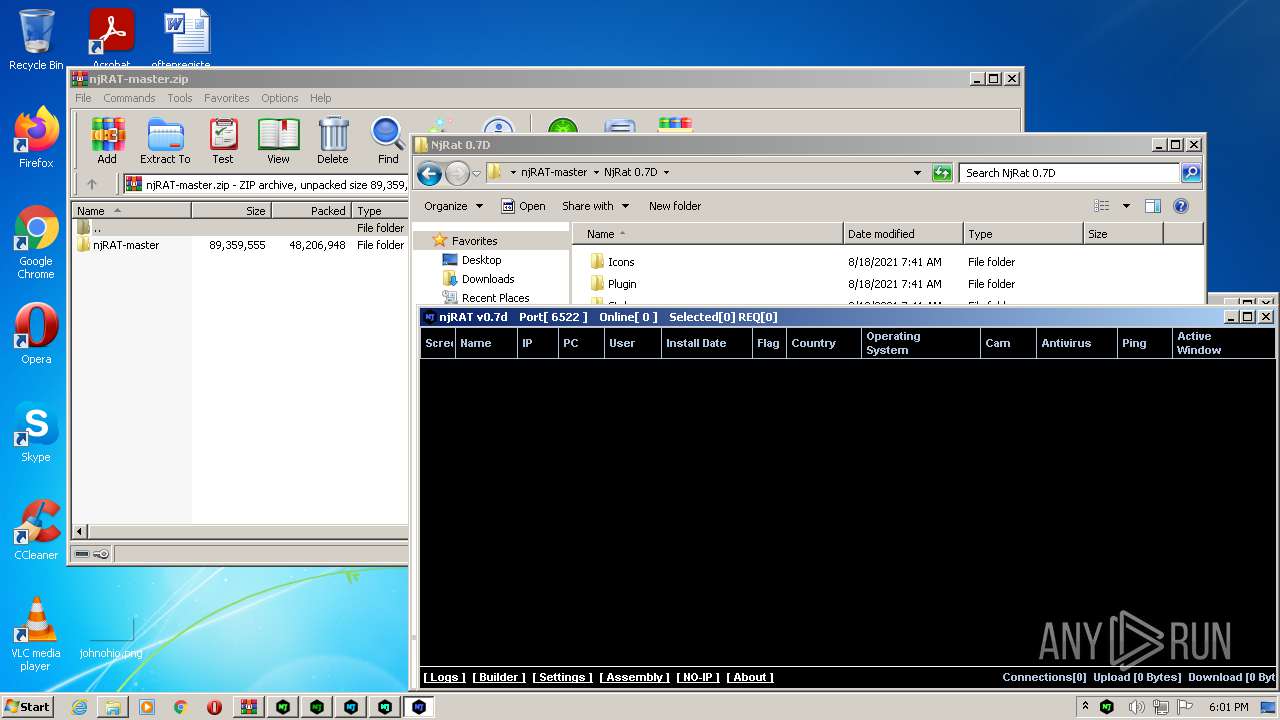Click the Find magnifier icon in WinRAR
This screenshot has height=720, width=1280.
click(388, 141)
